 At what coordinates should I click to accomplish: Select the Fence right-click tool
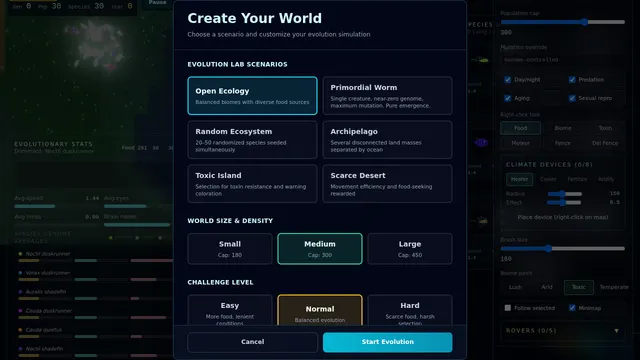[563, 143]
